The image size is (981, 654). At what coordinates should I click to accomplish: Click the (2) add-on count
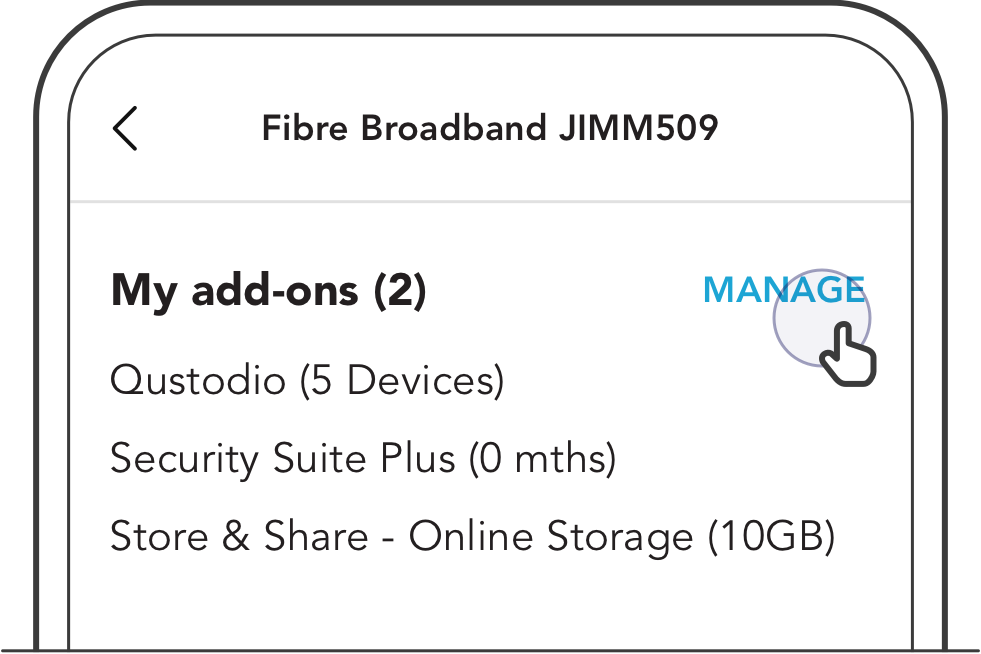pyautogui.click(x=400, y=291)
